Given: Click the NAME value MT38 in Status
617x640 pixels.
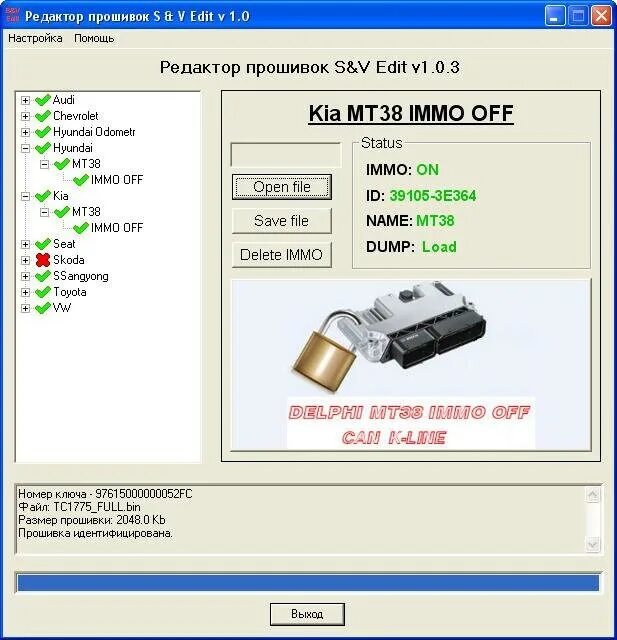Looking at the screenshot, I should (435, 221).
